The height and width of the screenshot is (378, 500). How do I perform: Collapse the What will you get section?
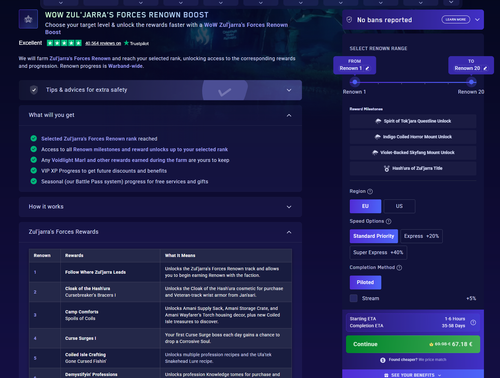click(x=160, y=115)
